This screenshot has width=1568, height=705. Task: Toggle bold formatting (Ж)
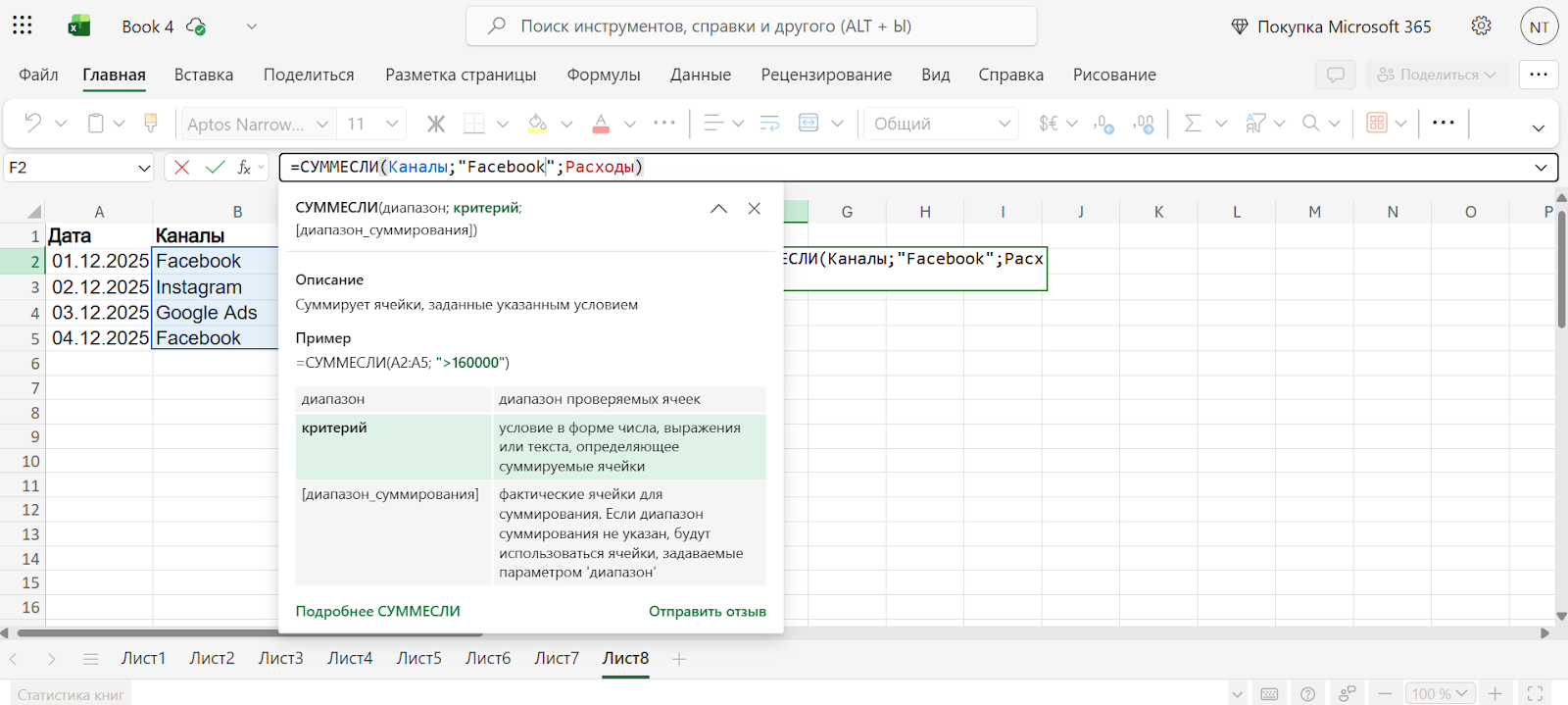[x=436, y=124]
